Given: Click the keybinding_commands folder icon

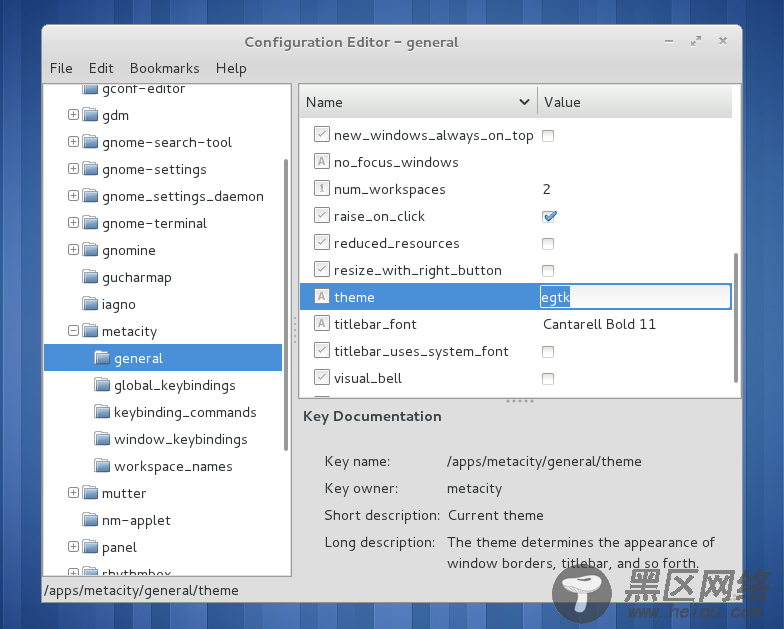Looking at the screenshot, I should pyautogui.click(x=102, y=412).
